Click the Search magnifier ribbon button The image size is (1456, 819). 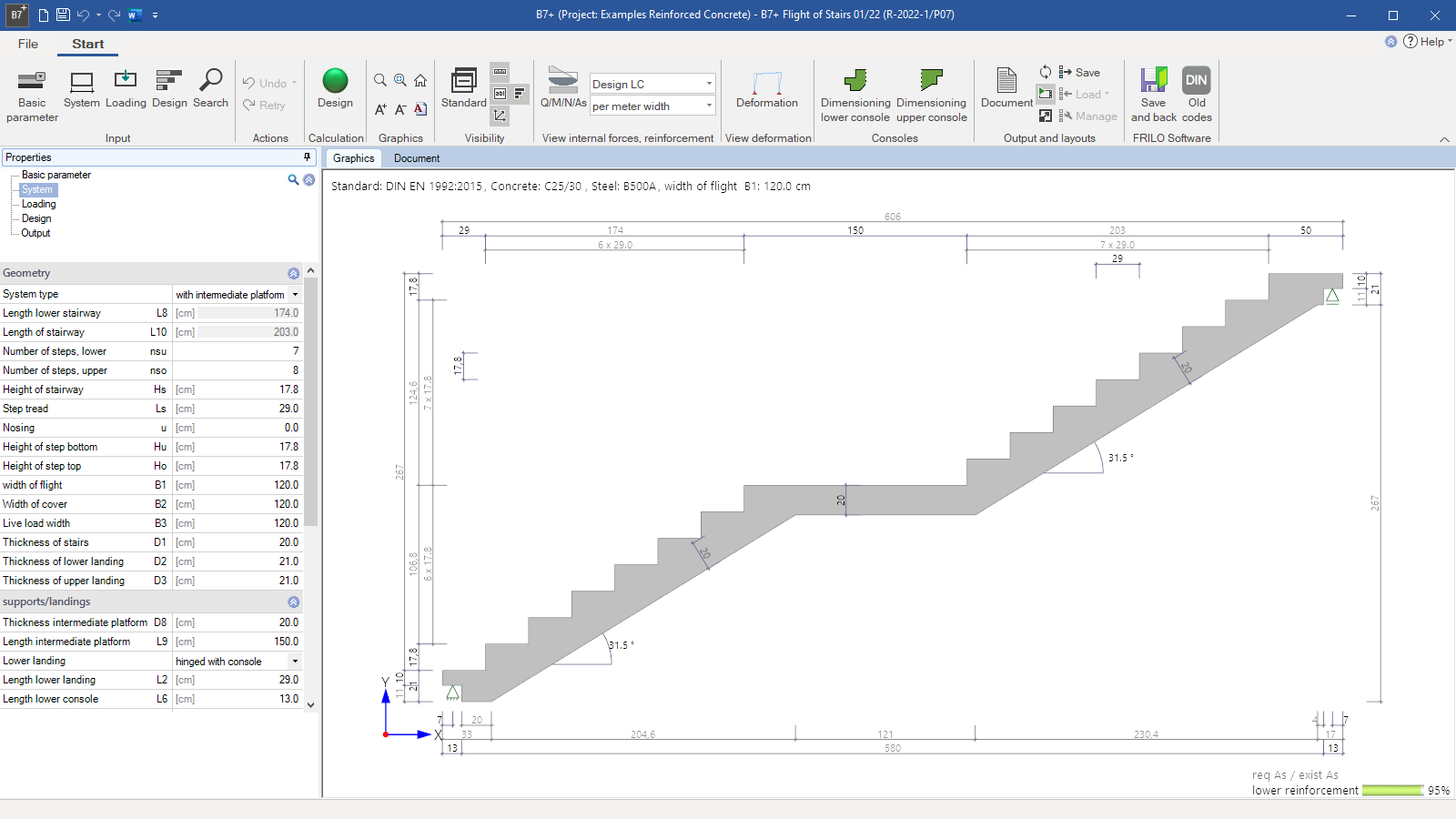pyautogui.click(x=210, y=89)
